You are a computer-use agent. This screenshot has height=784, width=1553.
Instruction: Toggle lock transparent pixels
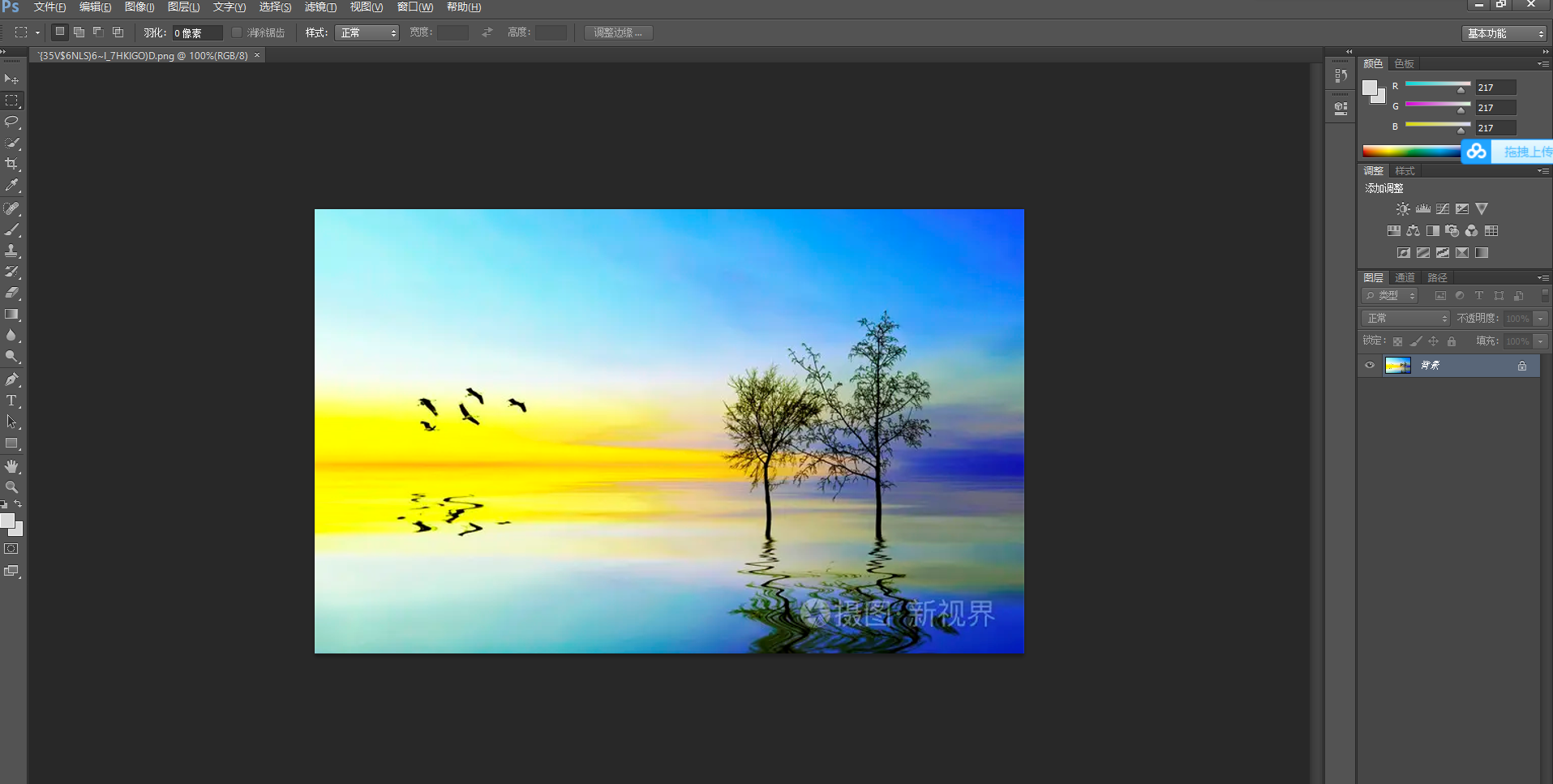point(1397,341)
